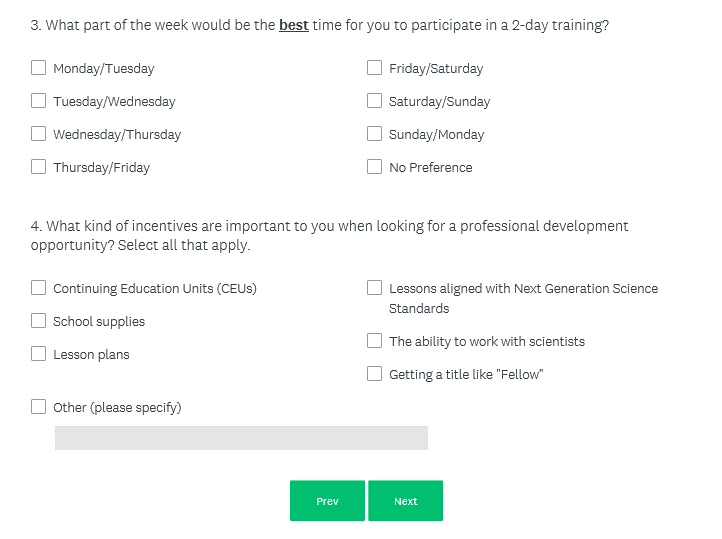Enable the Thursday/Friday option
Screen dimensions: 722x539
[39, 167]
